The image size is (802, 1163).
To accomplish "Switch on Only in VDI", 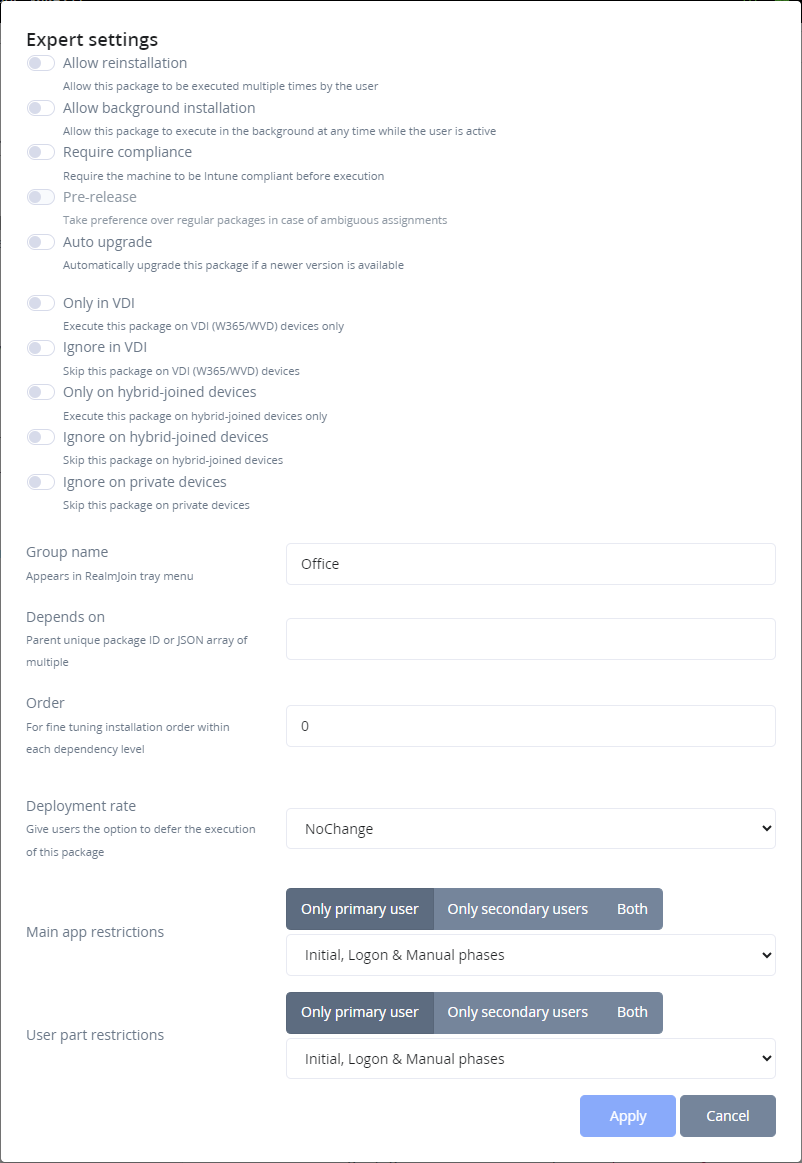I will point(41,303).
